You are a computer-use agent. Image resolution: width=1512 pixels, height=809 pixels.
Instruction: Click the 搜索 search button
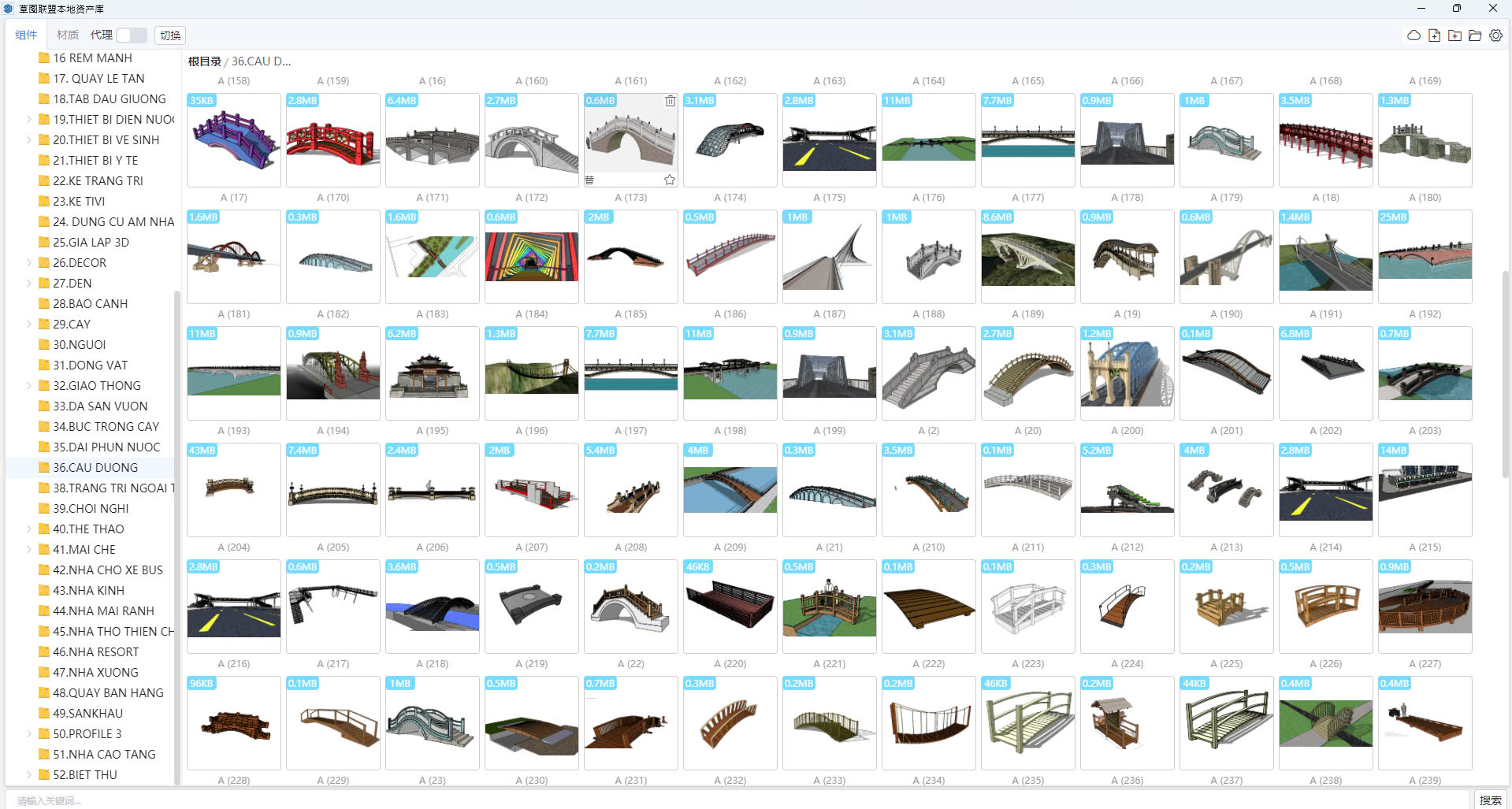[x=1489, y=800]
